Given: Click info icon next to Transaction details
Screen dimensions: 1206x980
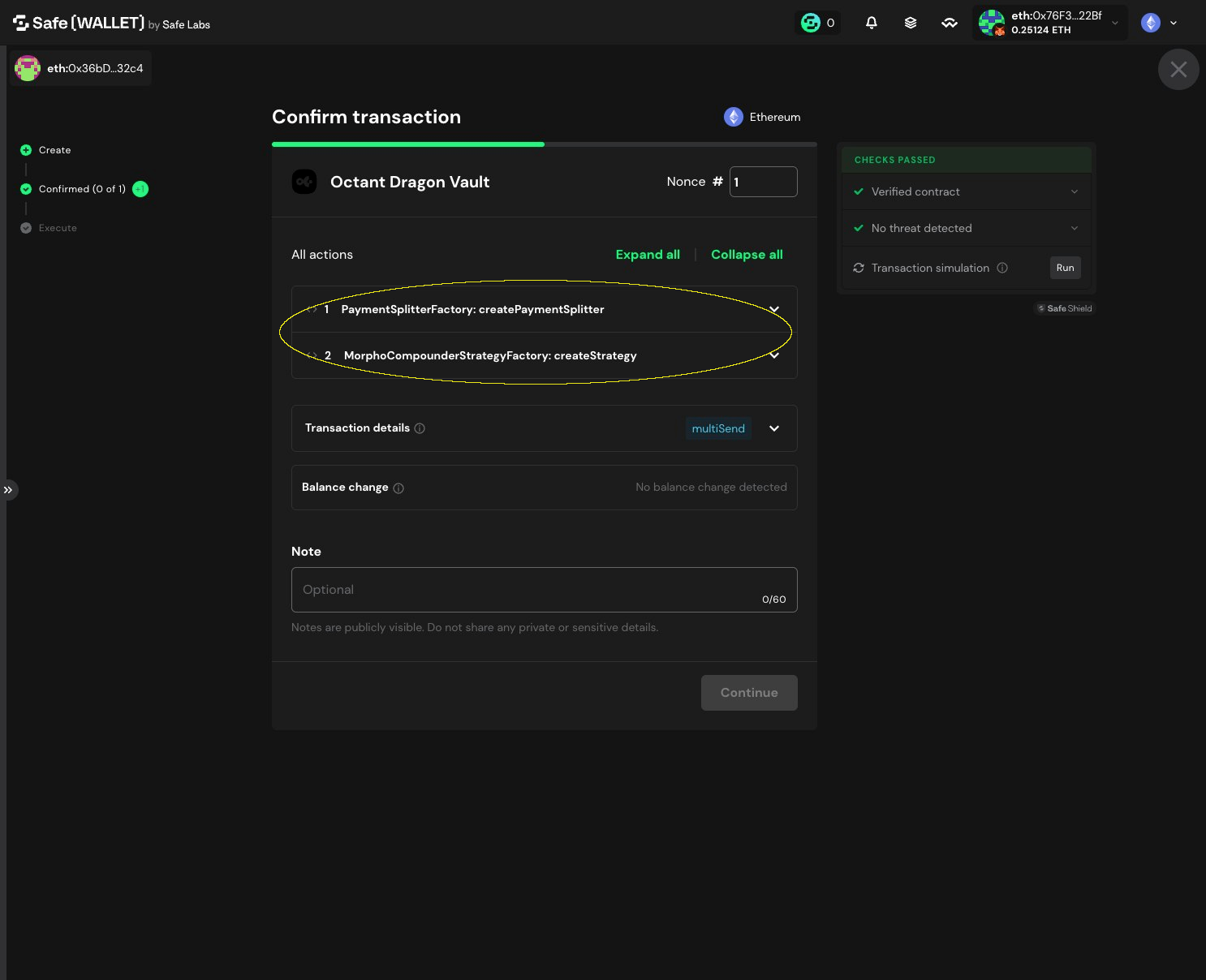Looking at the screenshot, I should click(x=420, y=428).
